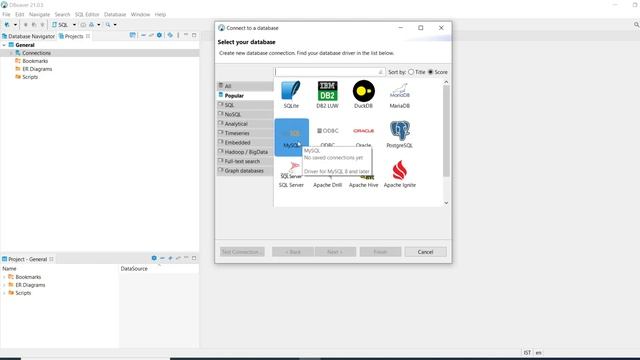The image size is (640, 360).
Task: Maximize the Database Navigator panel
Action: pyautogui.click(x=194, y=36)
